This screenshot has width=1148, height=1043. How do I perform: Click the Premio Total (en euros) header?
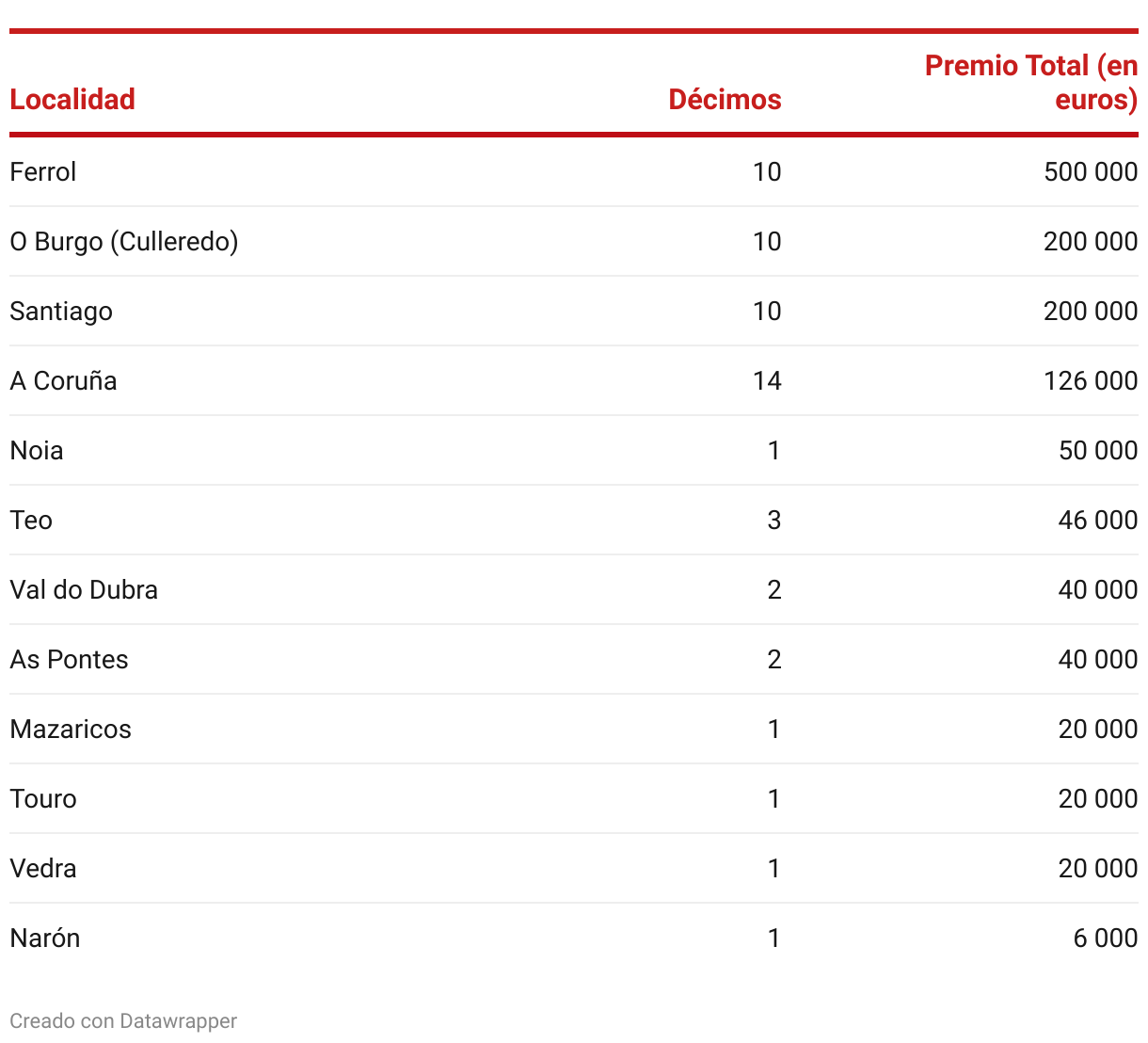1031,83
